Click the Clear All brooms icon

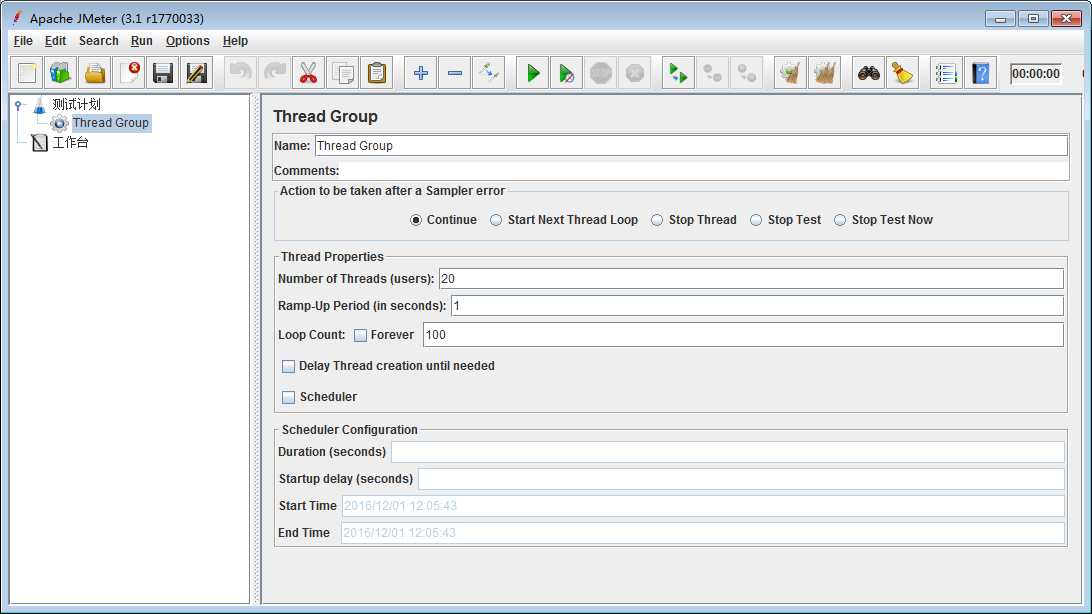point(825,73)
